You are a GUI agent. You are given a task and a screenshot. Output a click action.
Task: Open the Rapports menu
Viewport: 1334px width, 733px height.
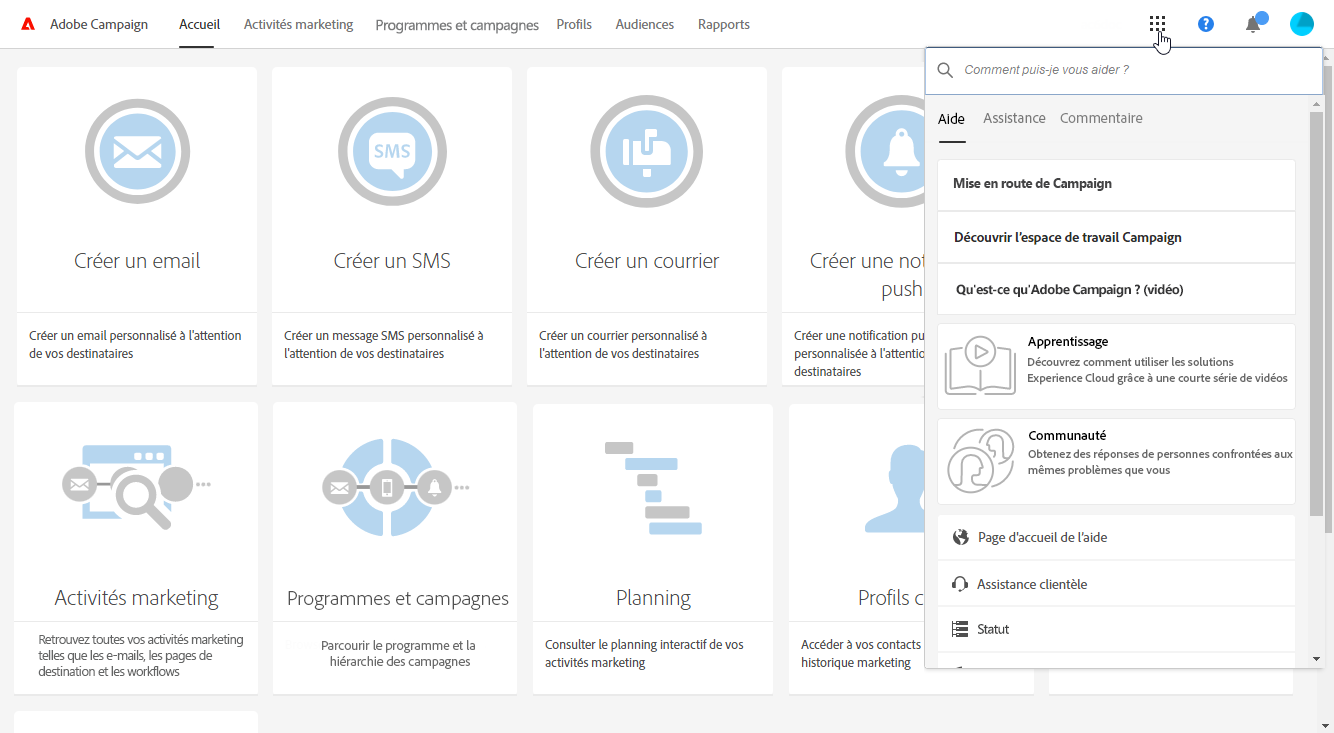[724, 24]
